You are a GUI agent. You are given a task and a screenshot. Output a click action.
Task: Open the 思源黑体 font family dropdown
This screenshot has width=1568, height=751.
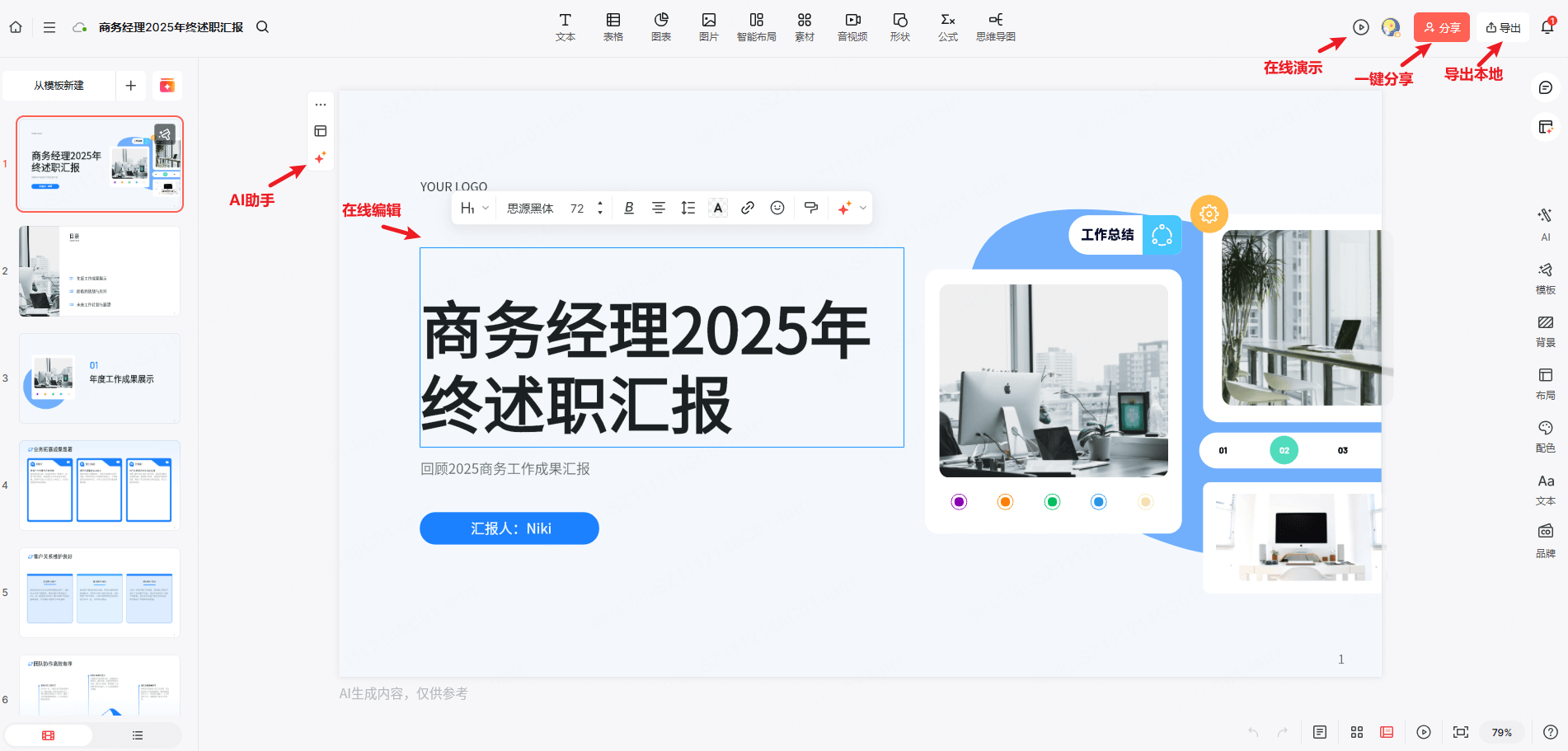(530, 208)
